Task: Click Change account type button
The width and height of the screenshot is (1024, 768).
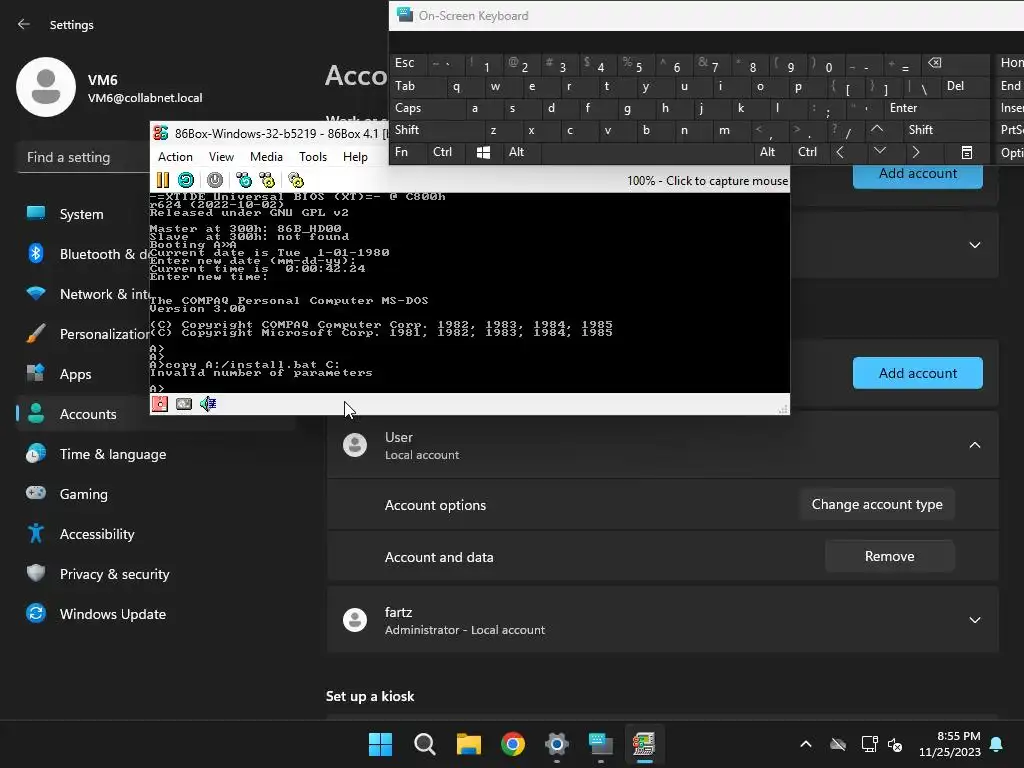Action: [877, 504]
